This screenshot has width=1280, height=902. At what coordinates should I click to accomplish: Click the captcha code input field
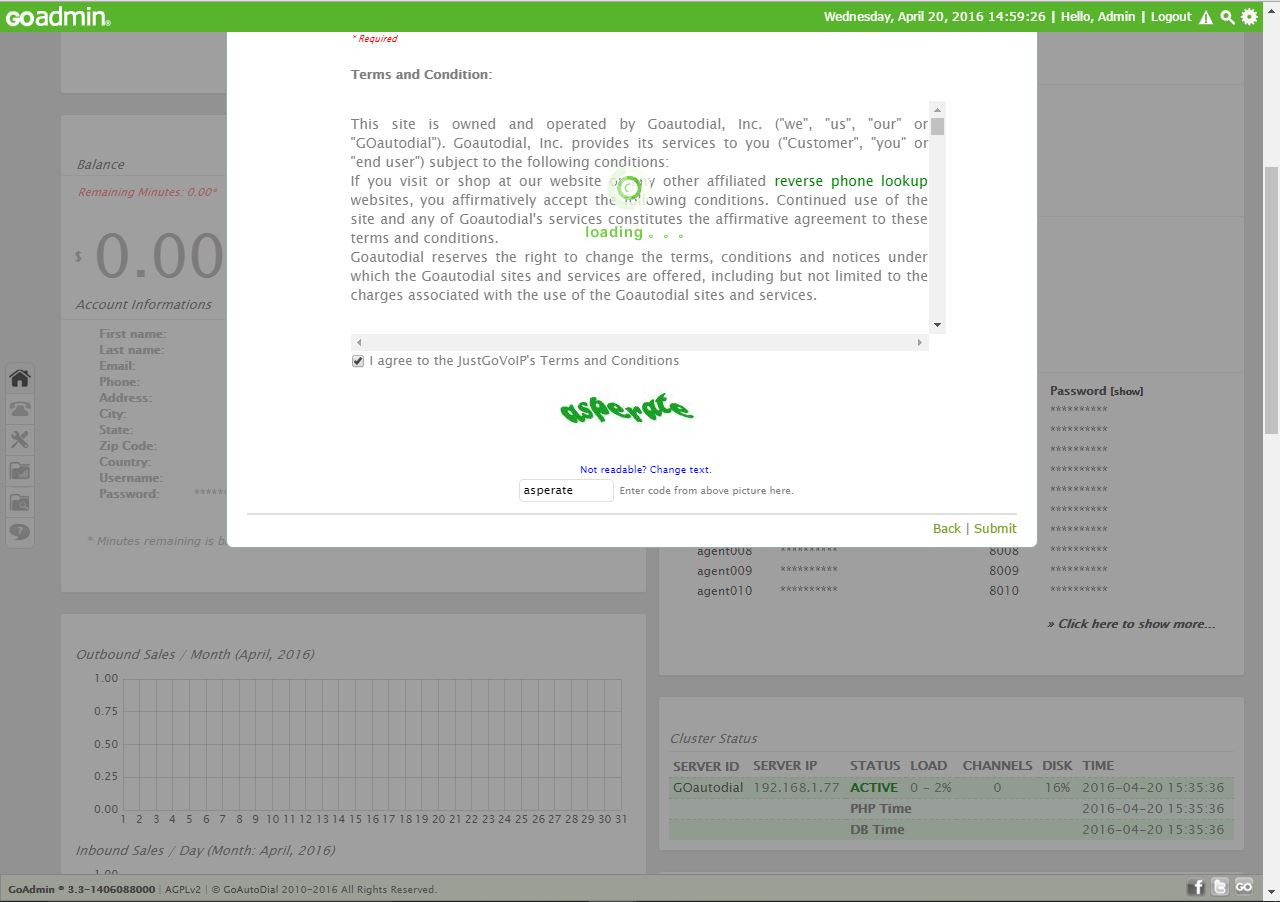(x=566, y=490)
